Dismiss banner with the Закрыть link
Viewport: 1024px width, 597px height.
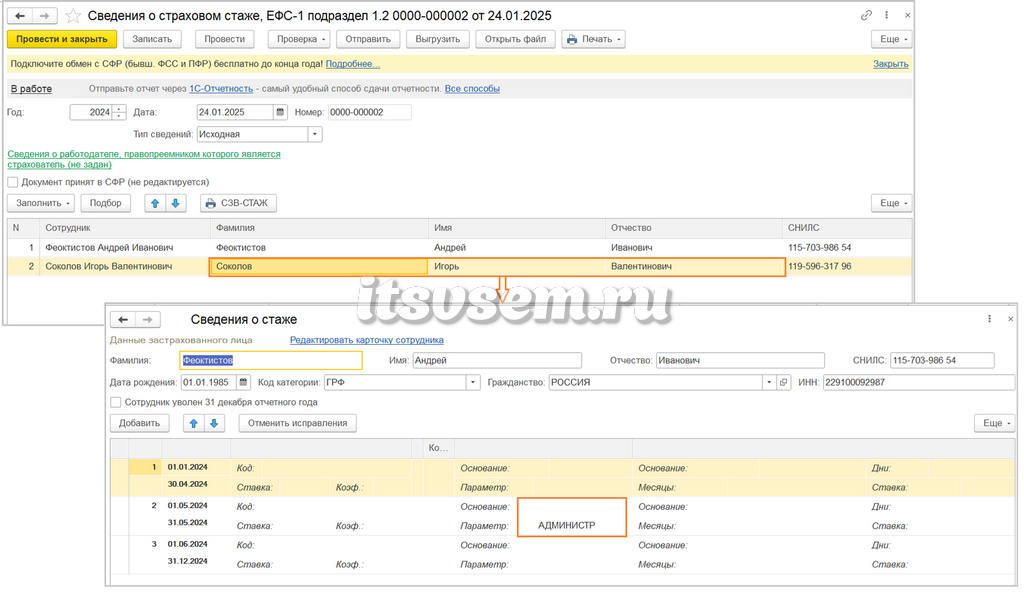click(891, 64)
